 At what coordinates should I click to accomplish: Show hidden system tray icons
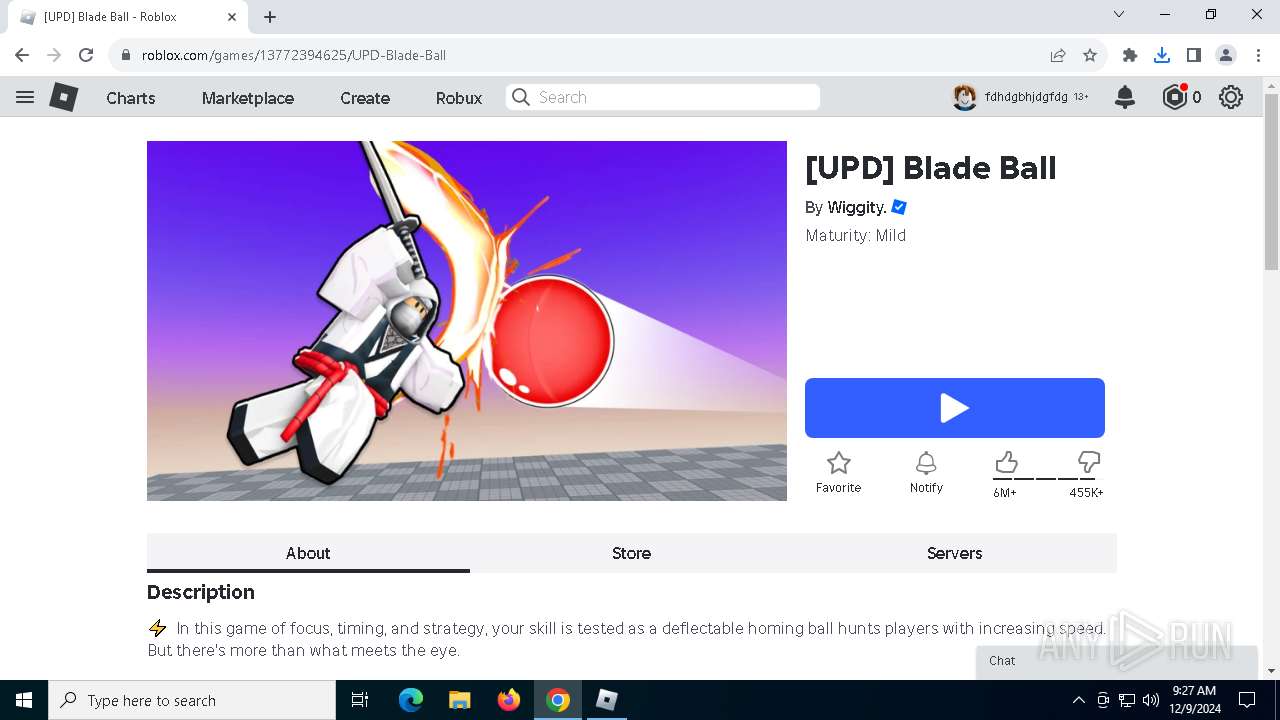click(x=1078, y=700)
